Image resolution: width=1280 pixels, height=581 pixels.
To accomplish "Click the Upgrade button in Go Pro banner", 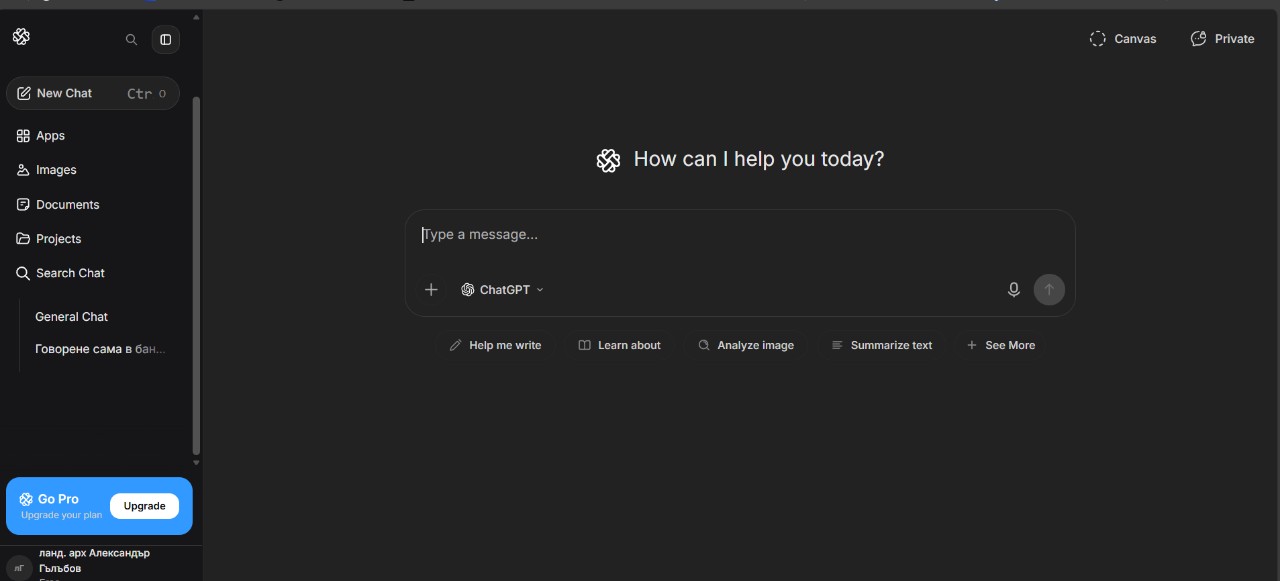I will (144, 506).
